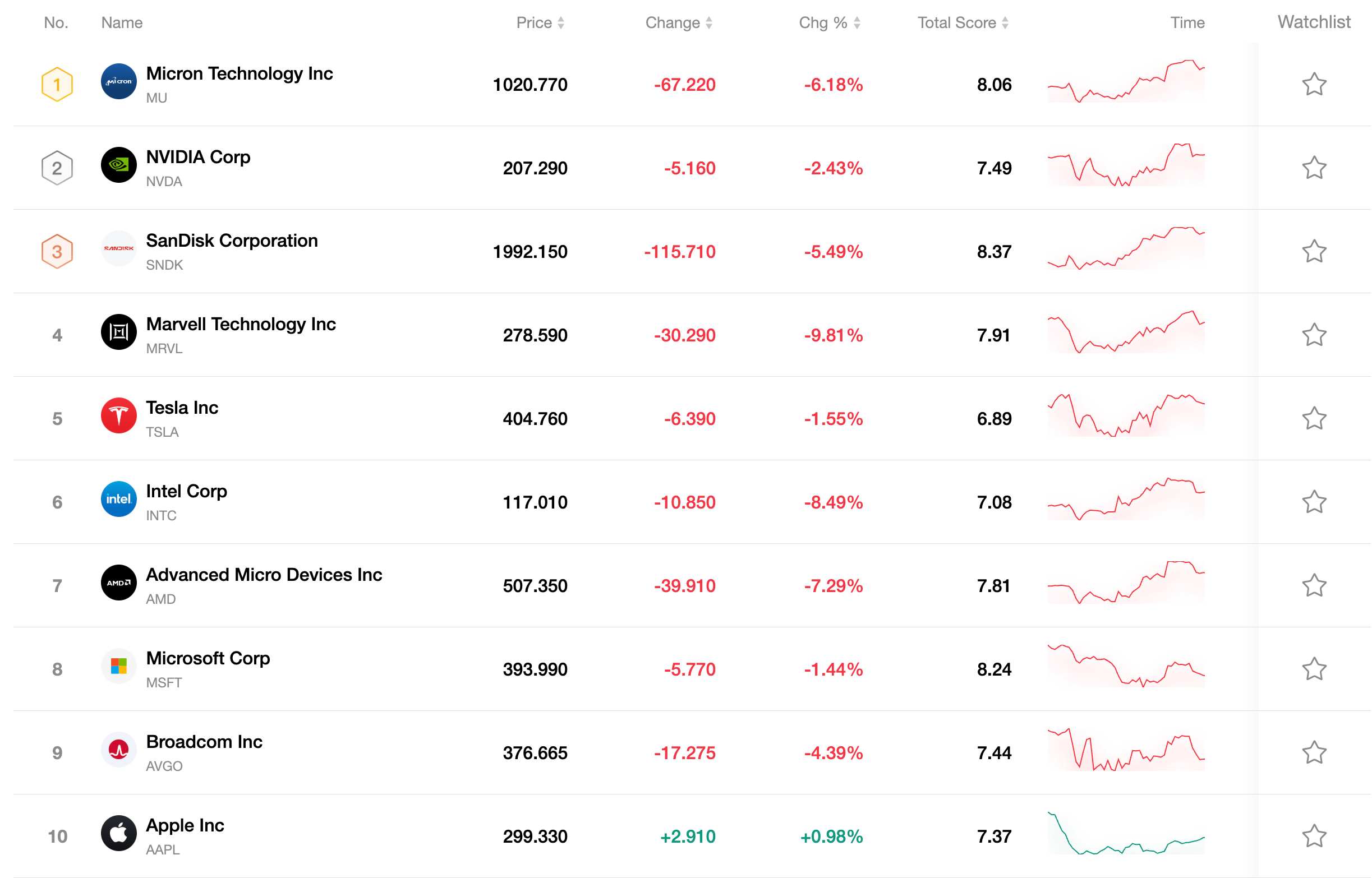Open the Intel Corp logo icon

tap(118, 499)
